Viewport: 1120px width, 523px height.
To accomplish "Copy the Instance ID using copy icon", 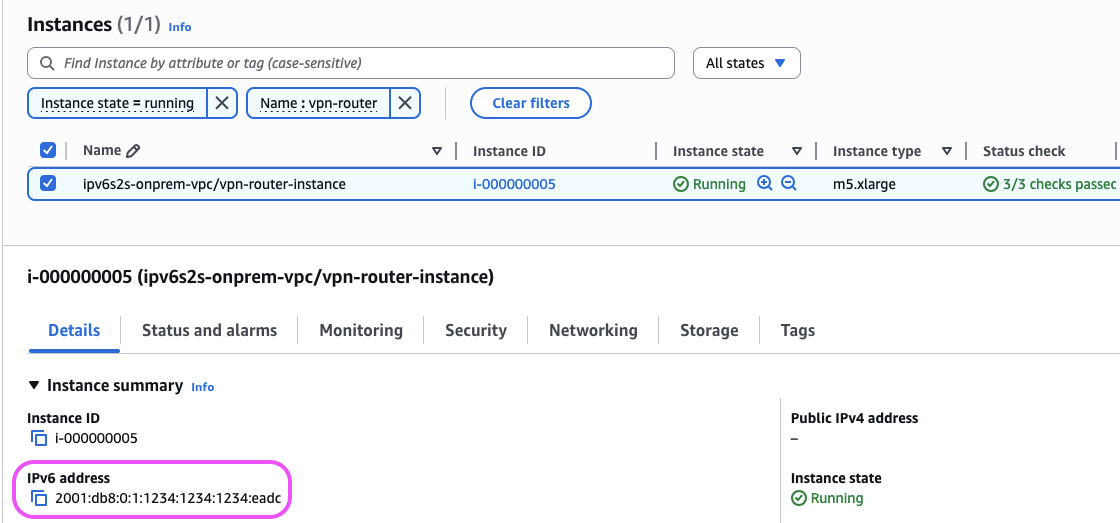I will click(39, 438).
